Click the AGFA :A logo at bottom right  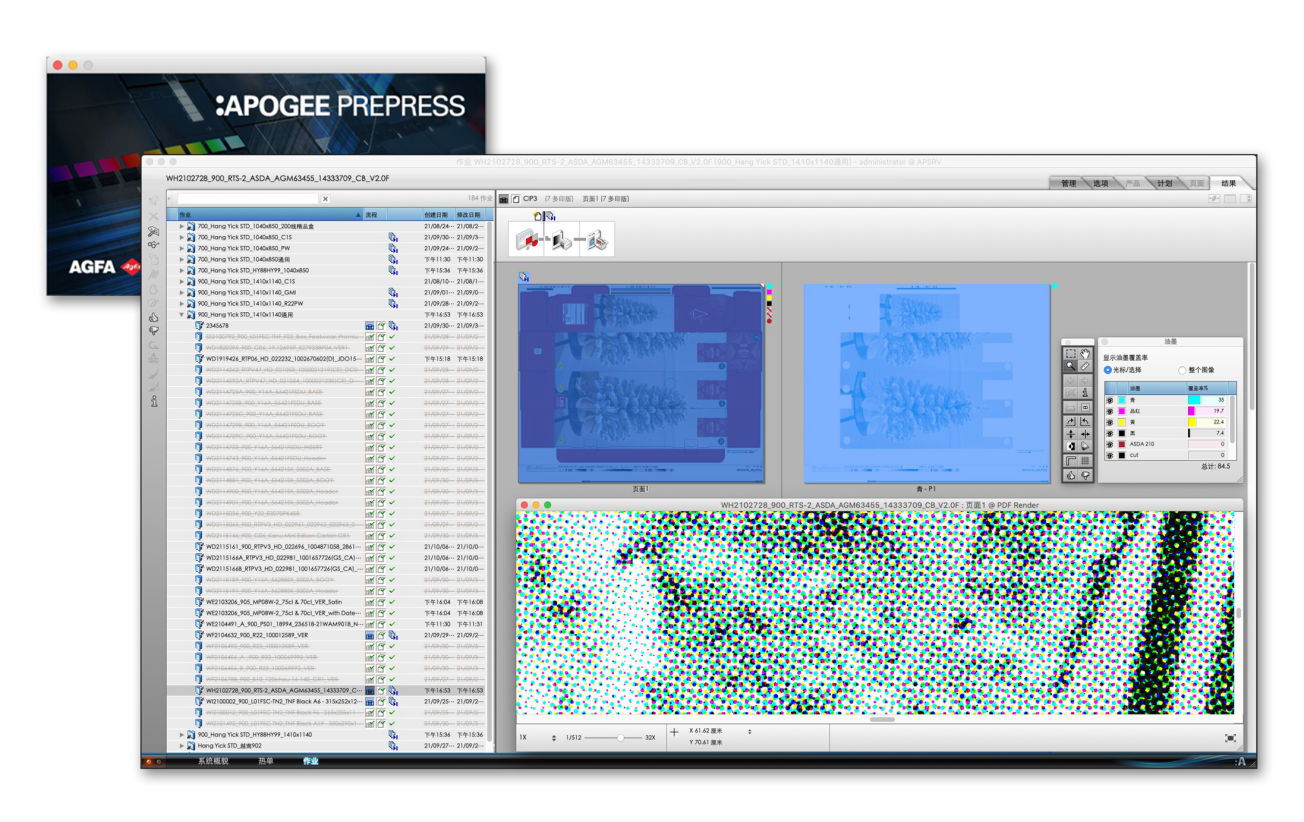coord(1241,762)
